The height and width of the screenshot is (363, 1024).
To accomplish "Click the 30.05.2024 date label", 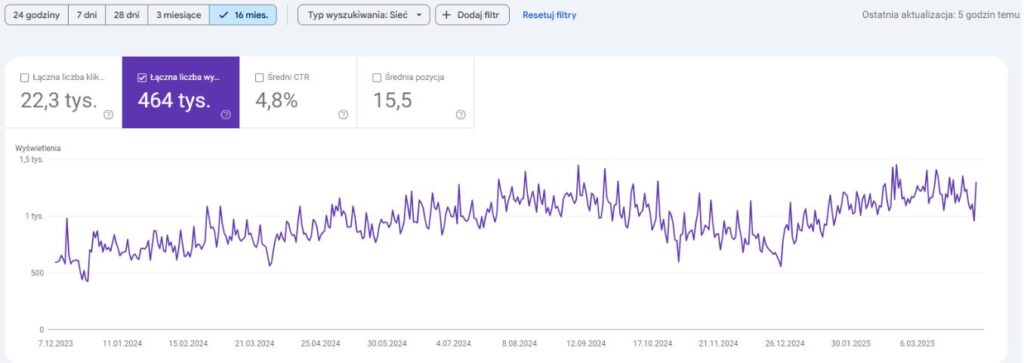I will 387,343.
